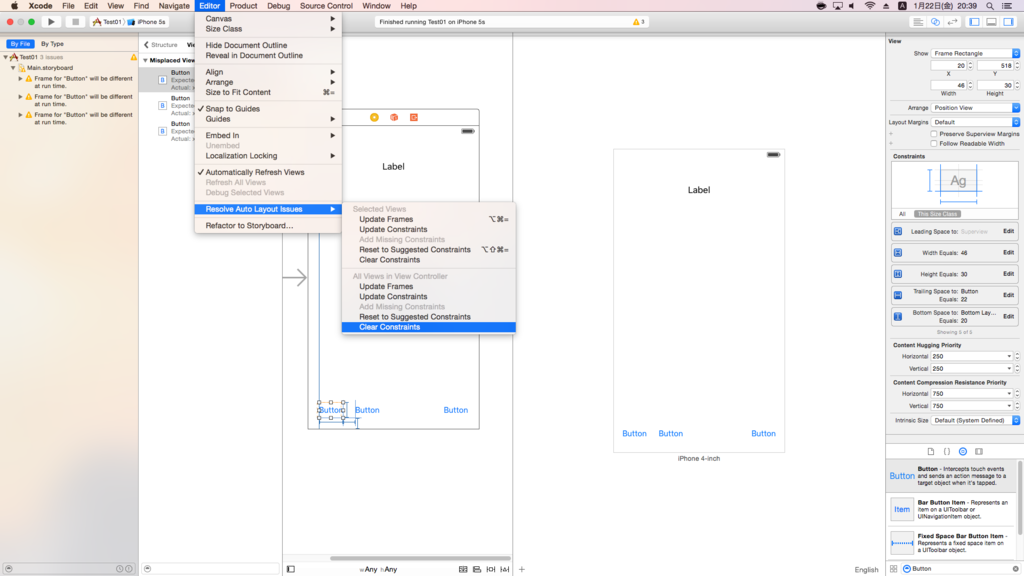Click the Exit icon in scene dock
Image resolution: width=1024 pixels, height=576 pixels.
413,118
